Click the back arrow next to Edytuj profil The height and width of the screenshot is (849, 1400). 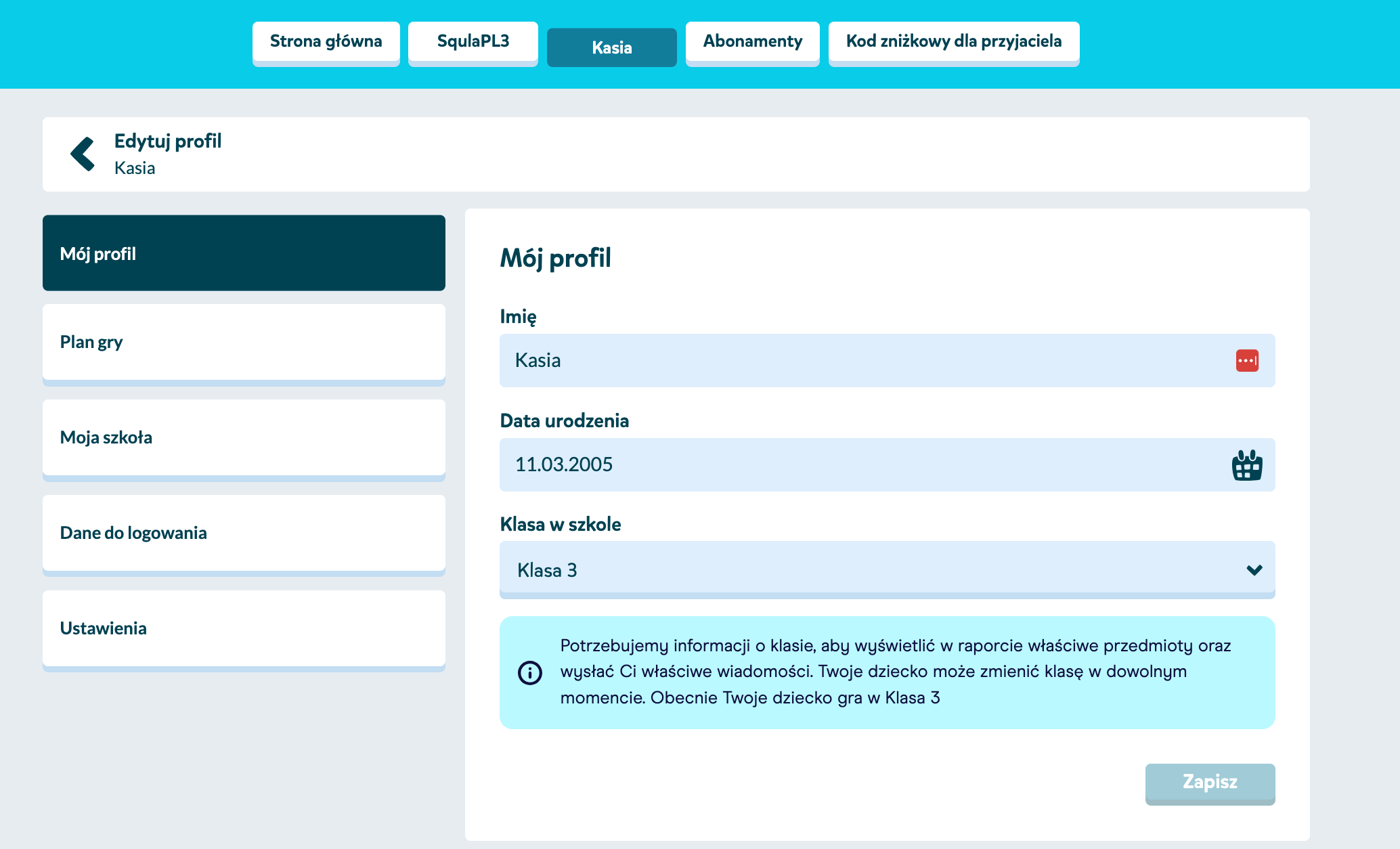83,154
